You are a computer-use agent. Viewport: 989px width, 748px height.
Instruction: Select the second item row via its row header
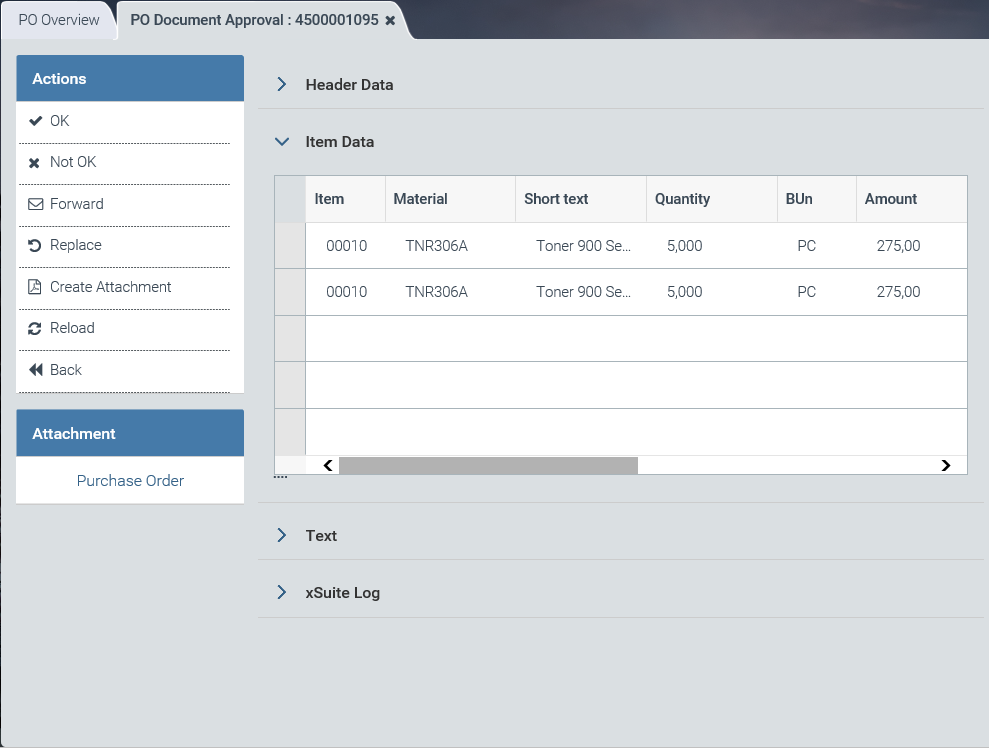[x=290, y=292]
